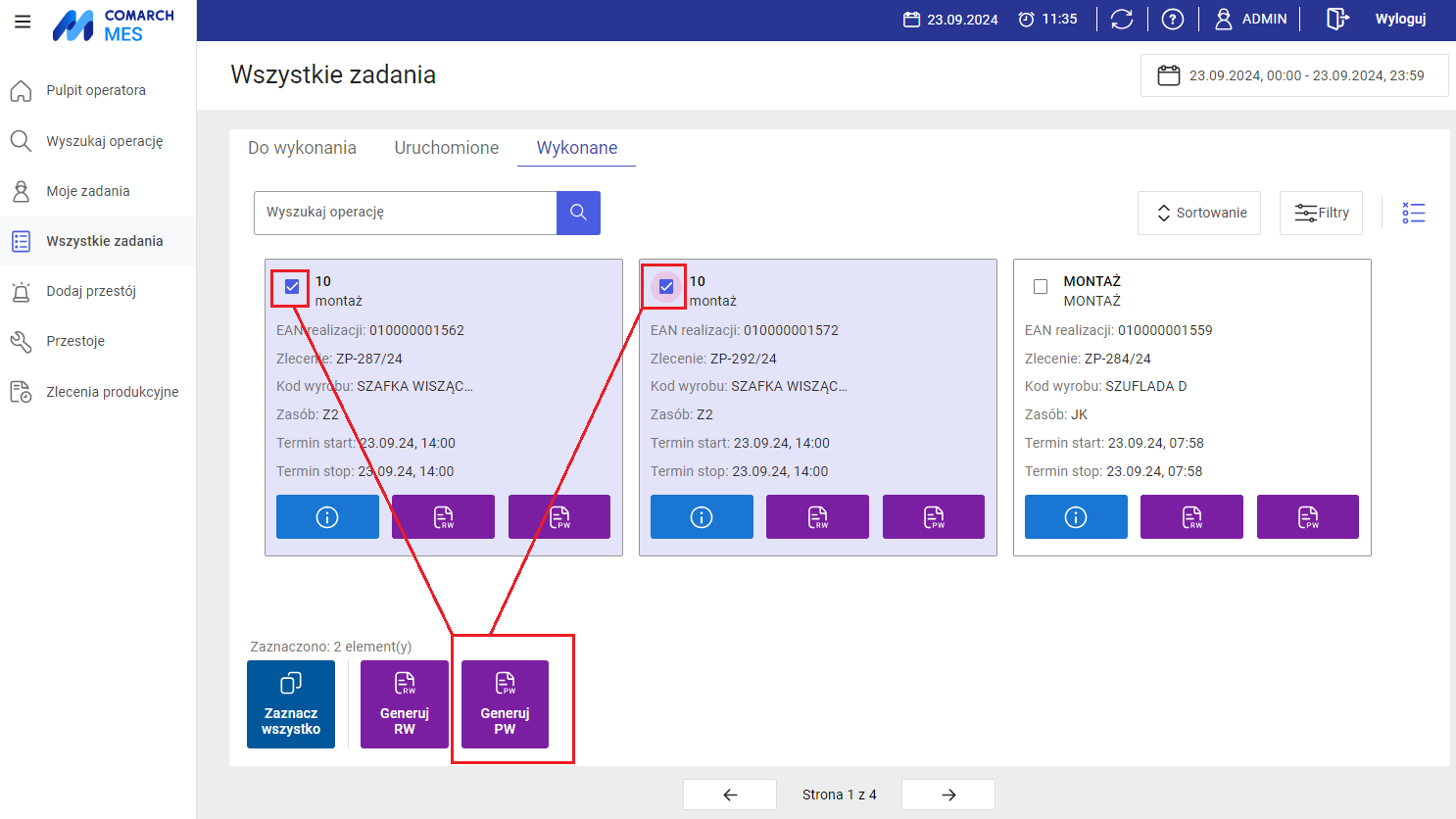The image size is (1456, 819).
Task: Open Dodaj przestój in sidebar
Action: point(98,291)
